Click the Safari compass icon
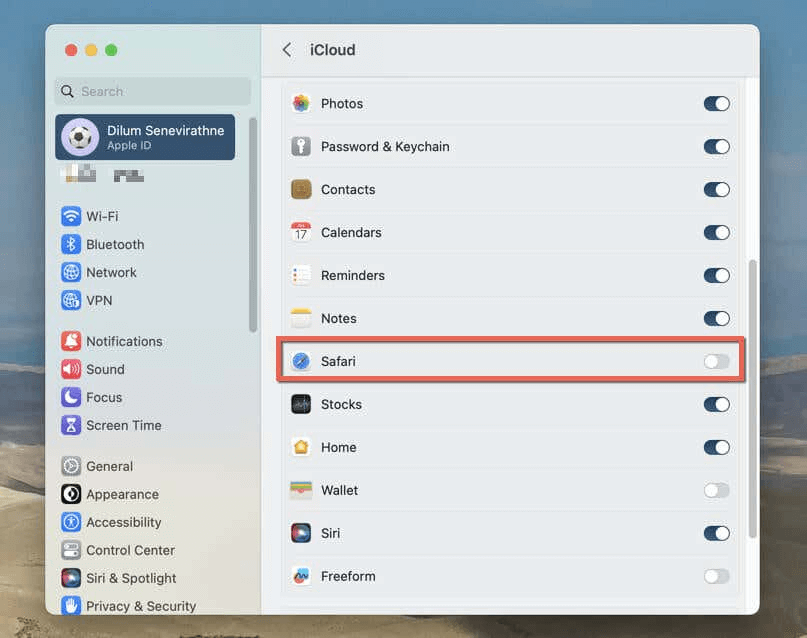The width and height of the screenshot is (807, 638). pos(301,361)
